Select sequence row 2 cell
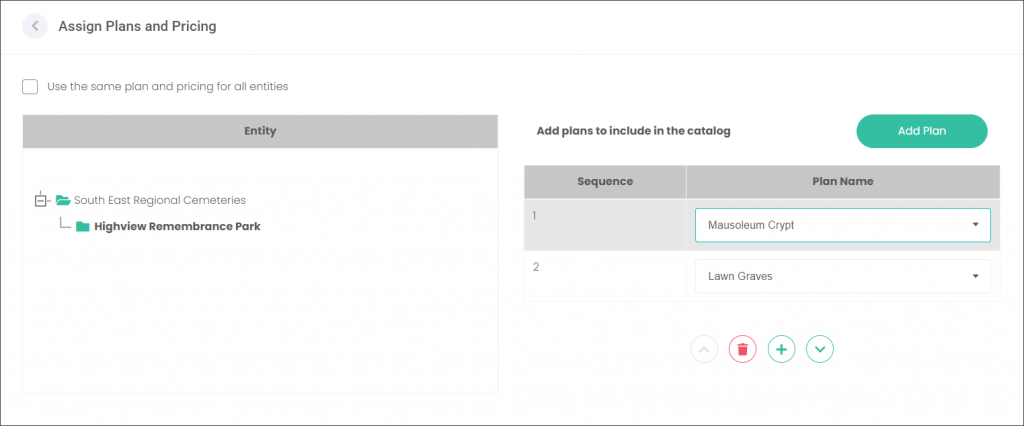Screen dimensions: 1024x426 tap(605, 276)
